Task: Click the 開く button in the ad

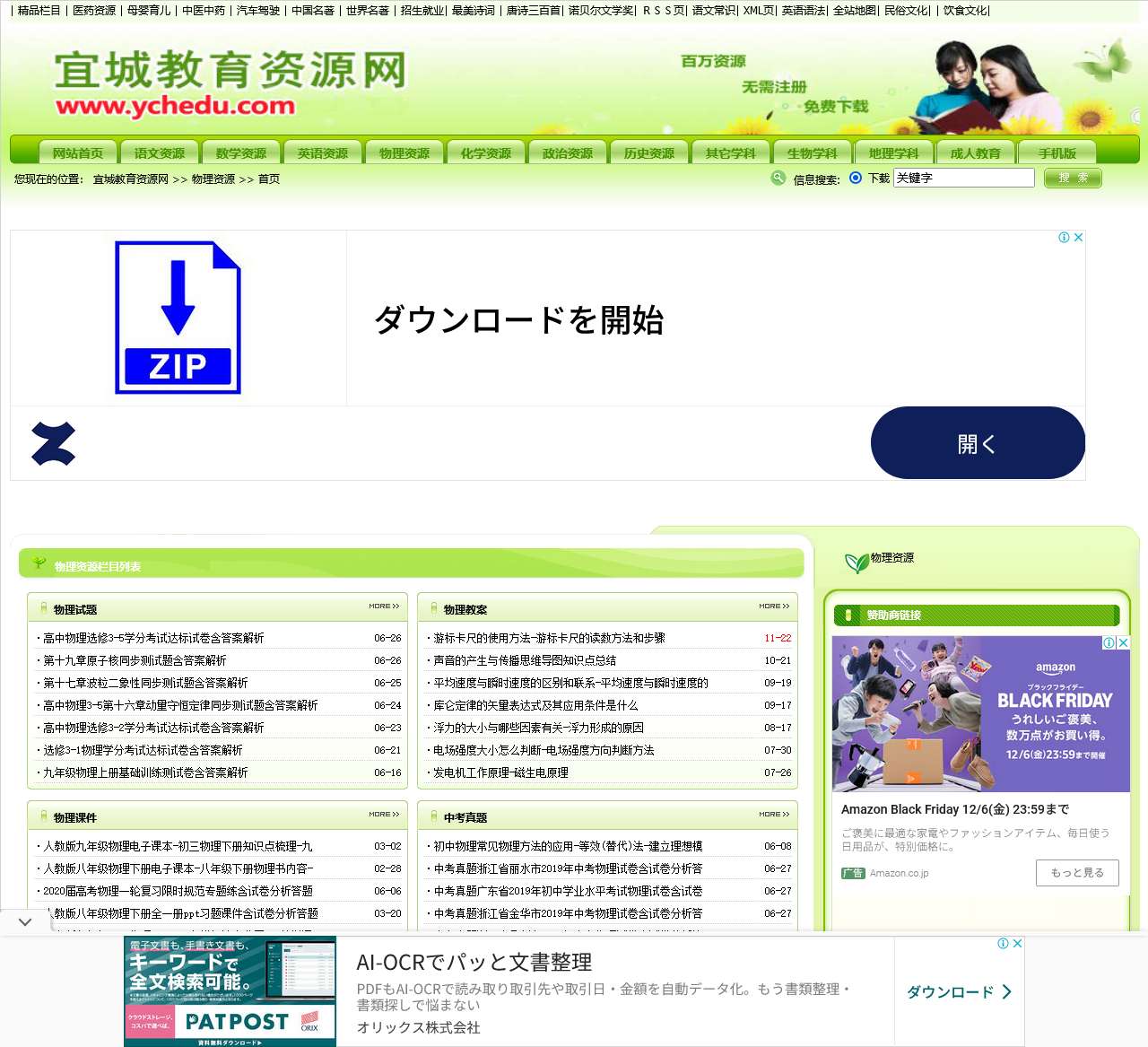Action: 978,443
